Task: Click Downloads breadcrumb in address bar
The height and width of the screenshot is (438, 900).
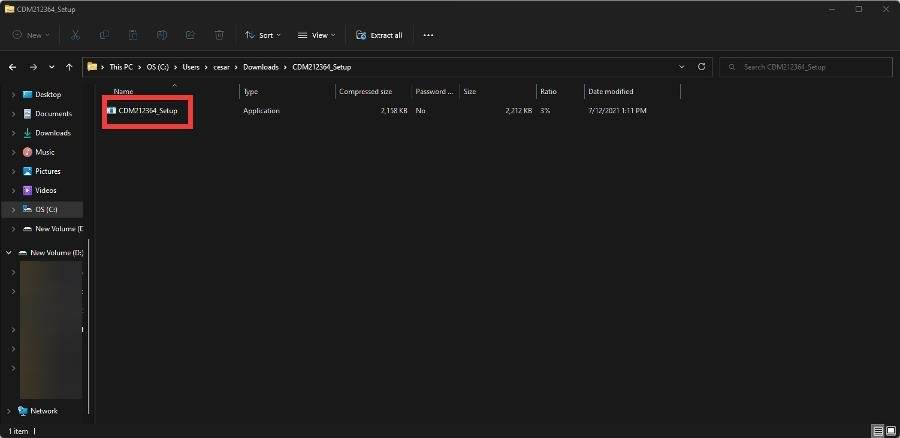Action: [261, 67]
